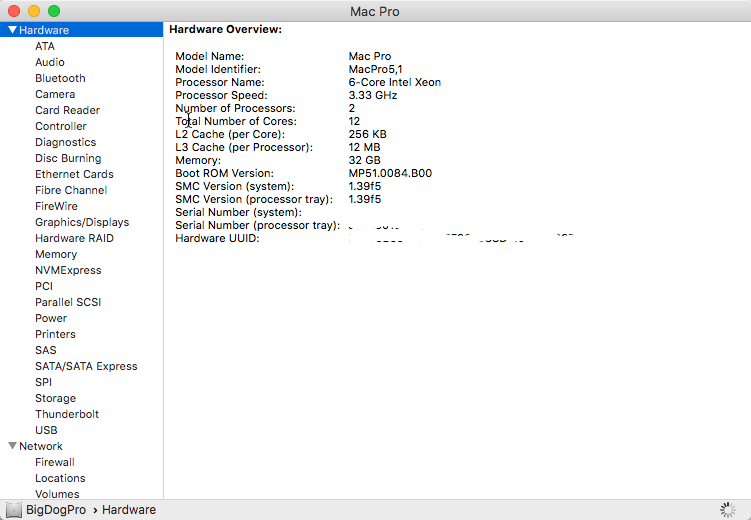This screenshot has height=520, width=751.
Task: Select Ethernet Cards in sidebar
Action: click(74, 174)
